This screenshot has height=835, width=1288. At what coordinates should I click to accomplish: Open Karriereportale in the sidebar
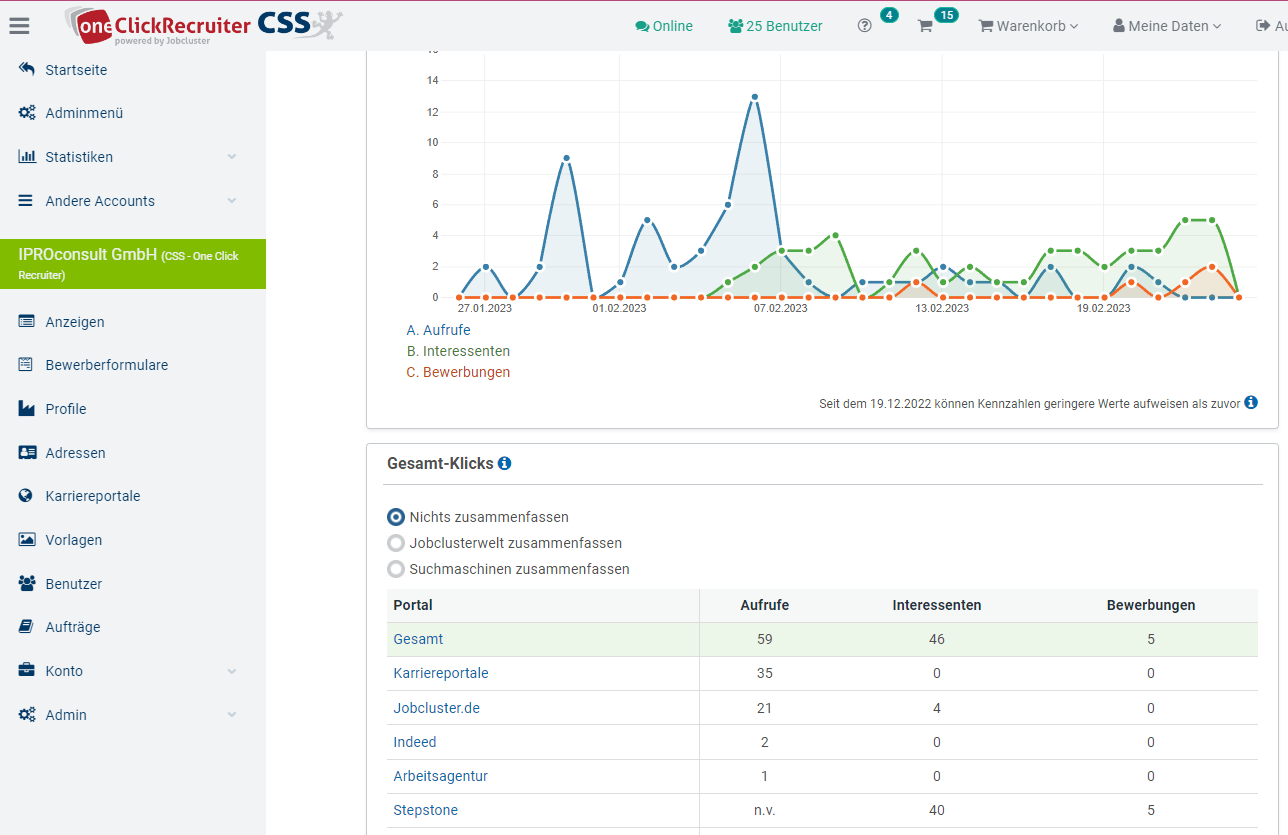93,496
